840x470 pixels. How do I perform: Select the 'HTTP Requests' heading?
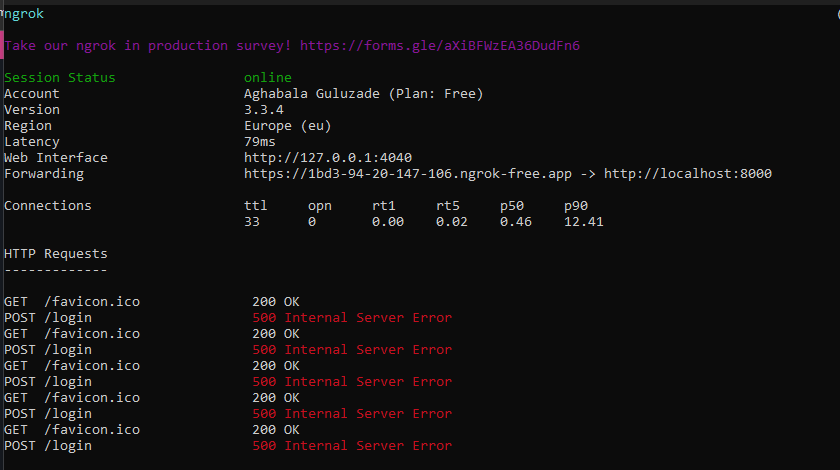pos(56,254)
